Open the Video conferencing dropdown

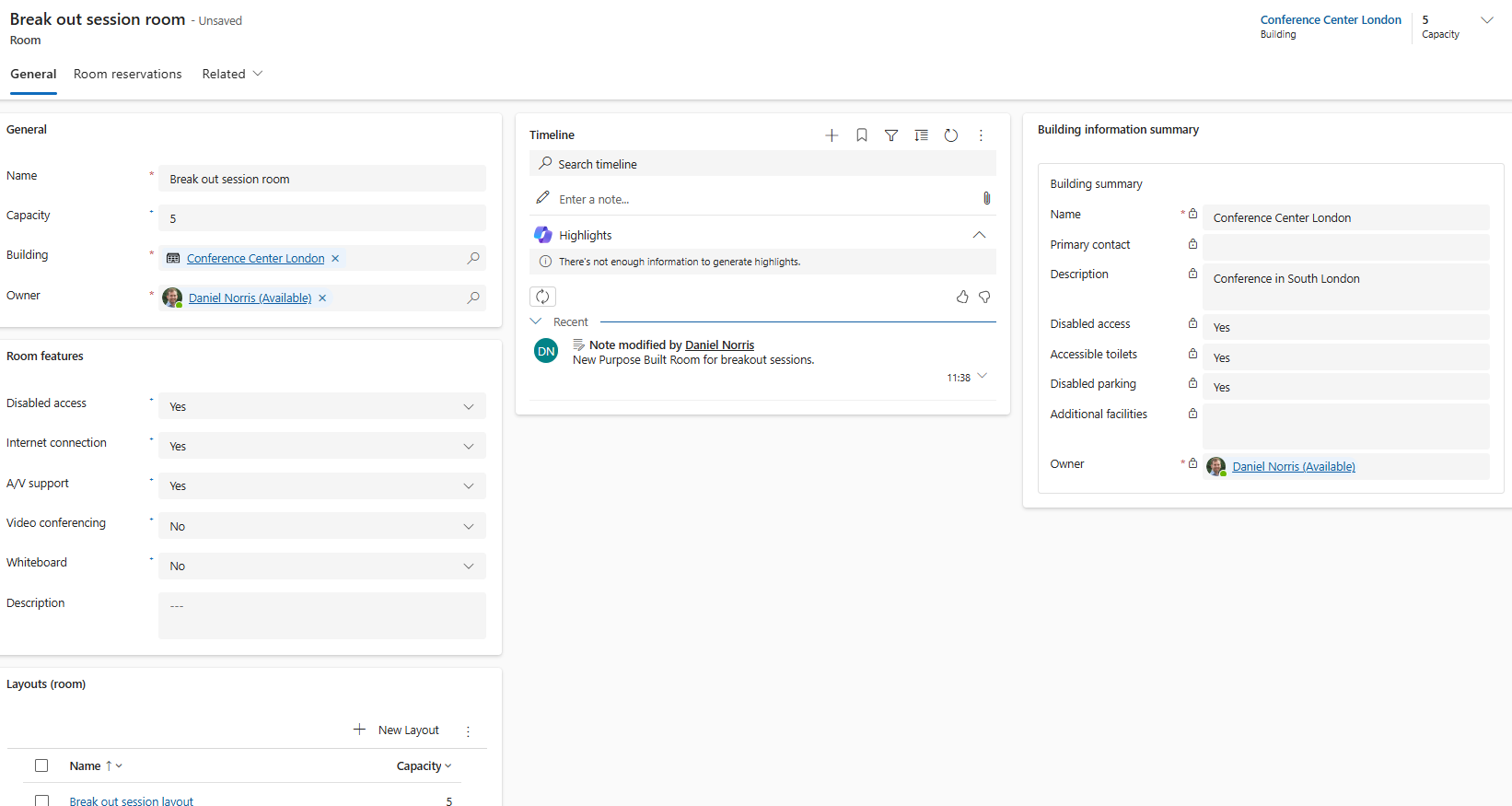pos(322,526)
